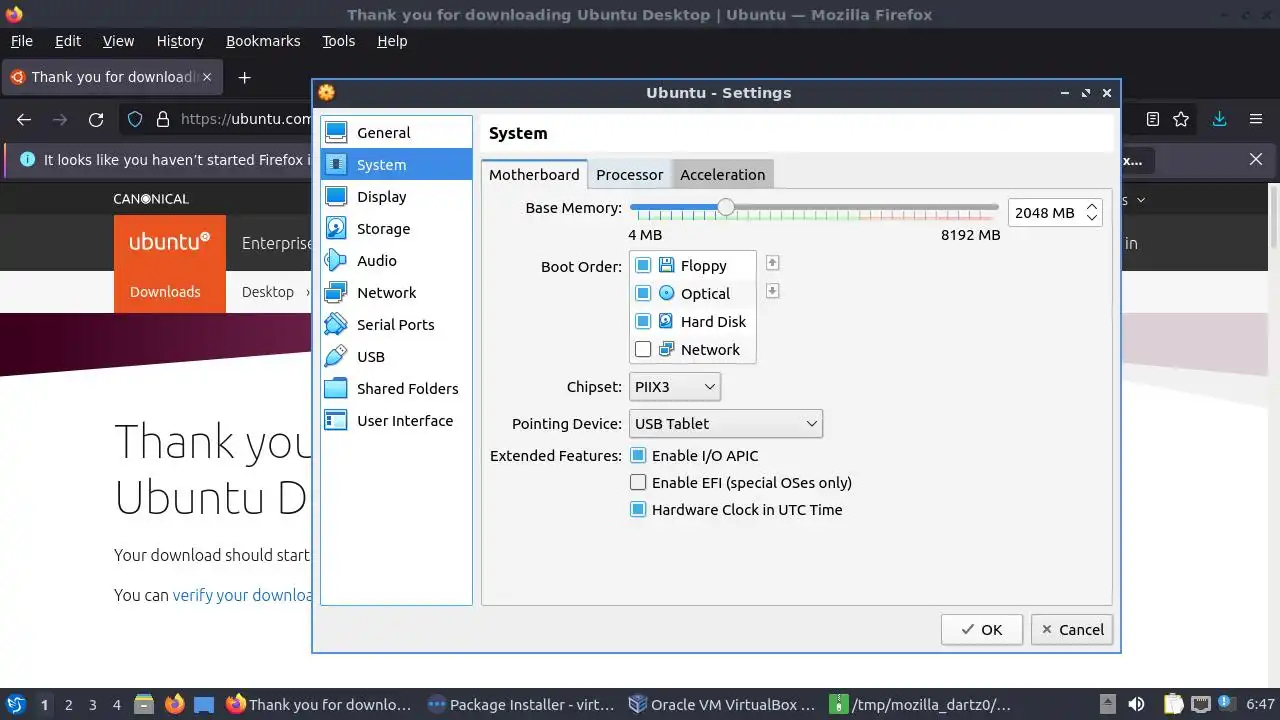Select the Optical disc icon in boot order

(666, 293)
